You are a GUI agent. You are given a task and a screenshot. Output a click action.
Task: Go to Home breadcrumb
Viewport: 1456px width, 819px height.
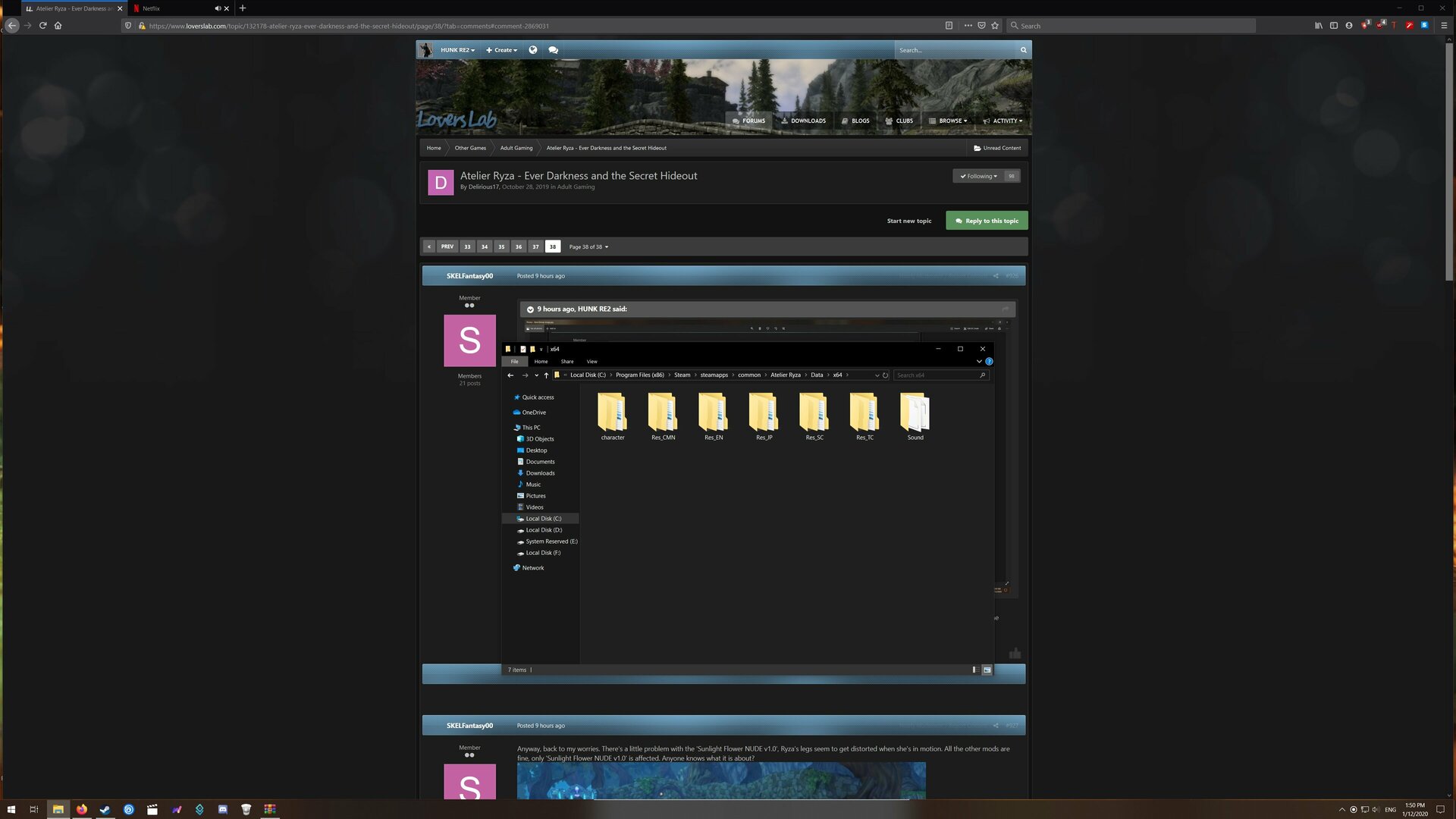click(x=434, y=148)
